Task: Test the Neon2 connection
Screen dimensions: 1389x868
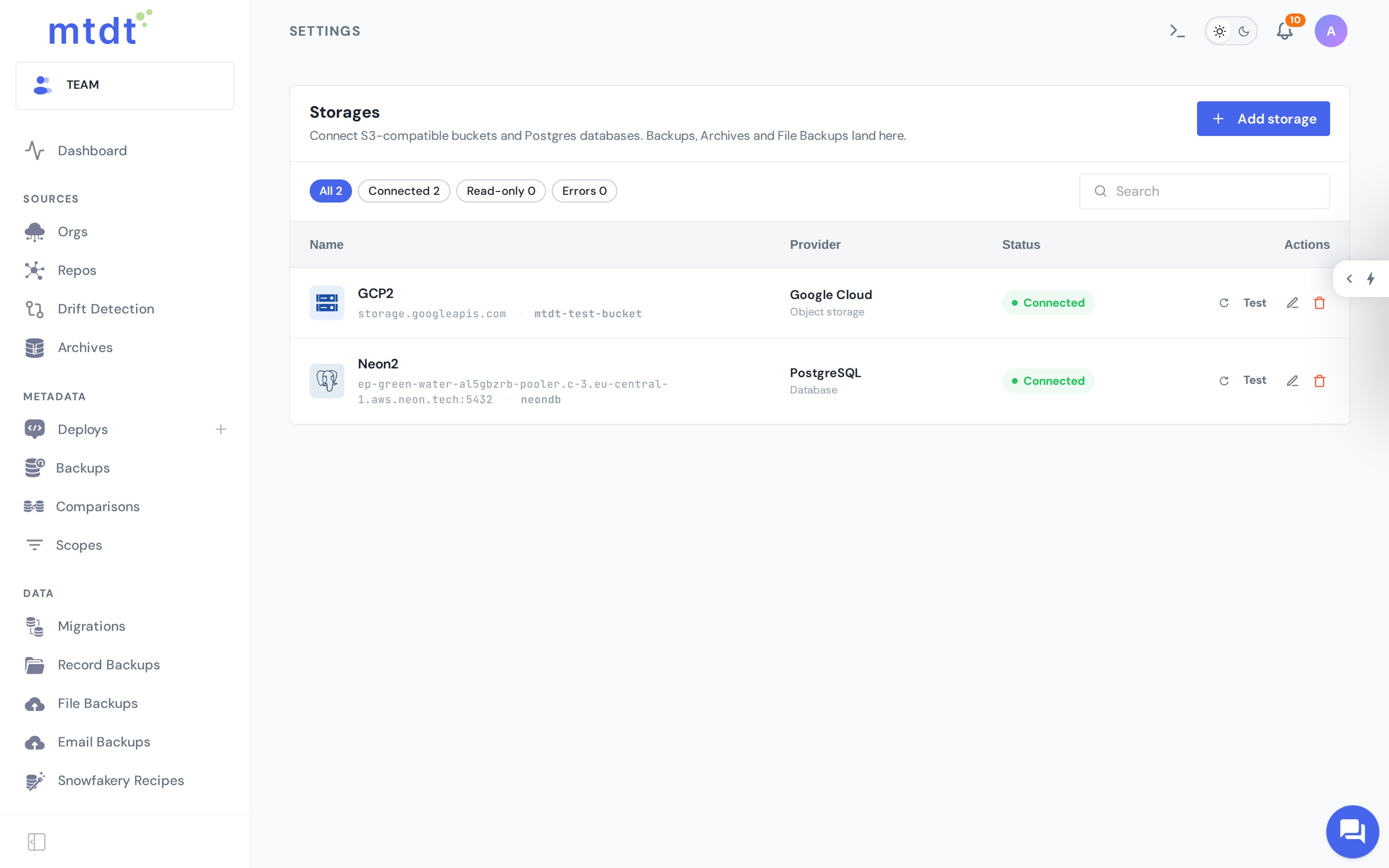Action: [1243, 380]
